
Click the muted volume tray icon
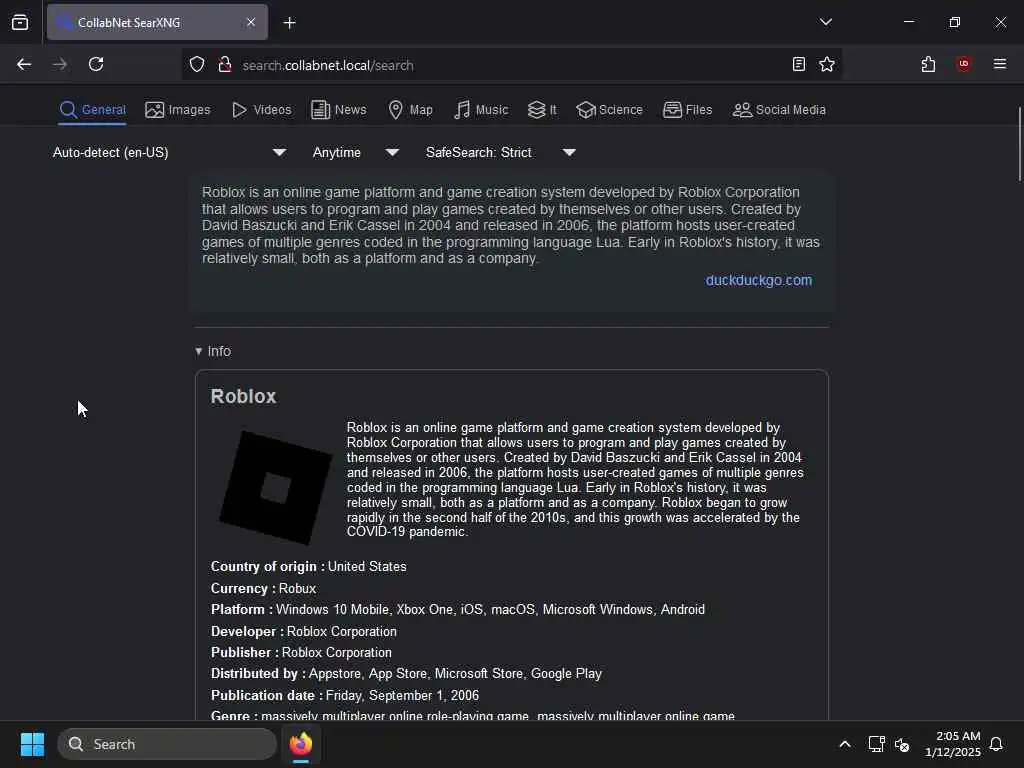[x=903, y=744]
